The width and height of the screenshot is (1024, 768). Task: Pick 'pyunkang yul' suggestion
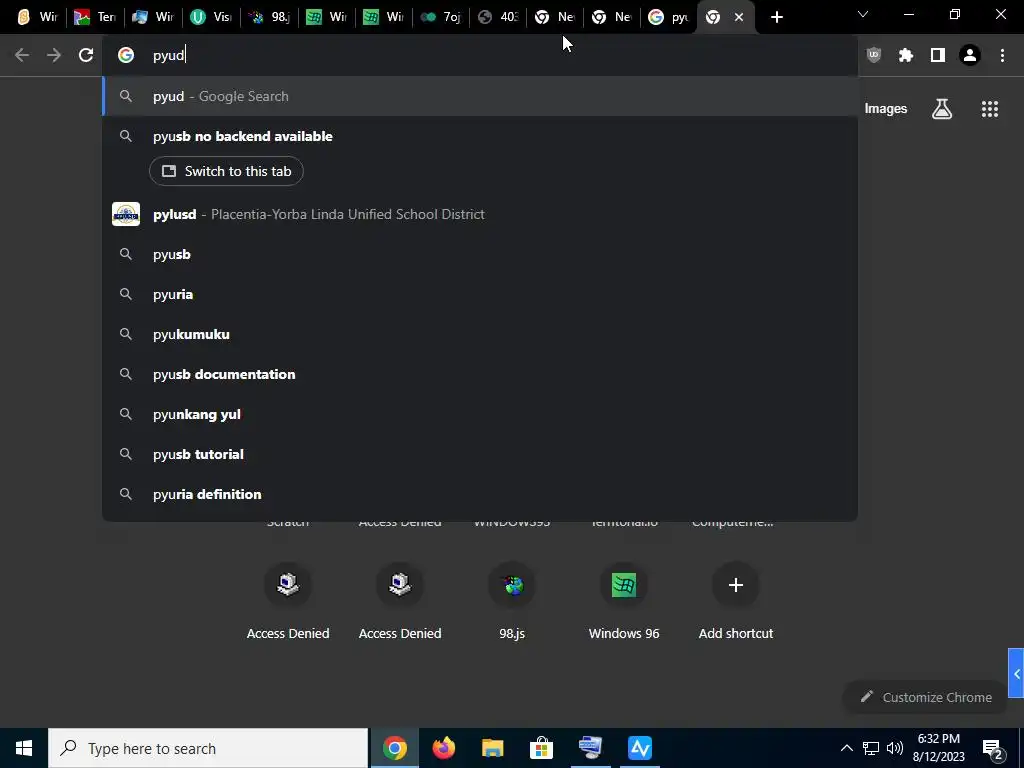(480, 414)
